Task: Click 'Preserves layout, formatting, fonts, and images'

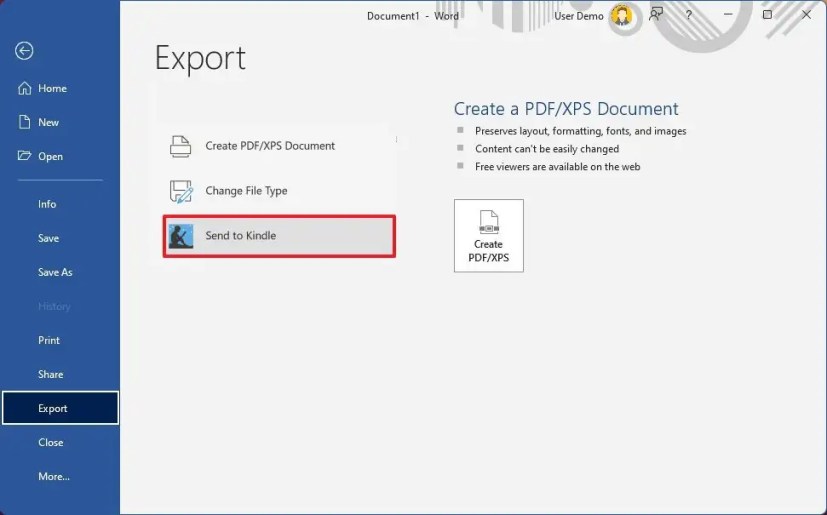Action: tap(581, 131)
